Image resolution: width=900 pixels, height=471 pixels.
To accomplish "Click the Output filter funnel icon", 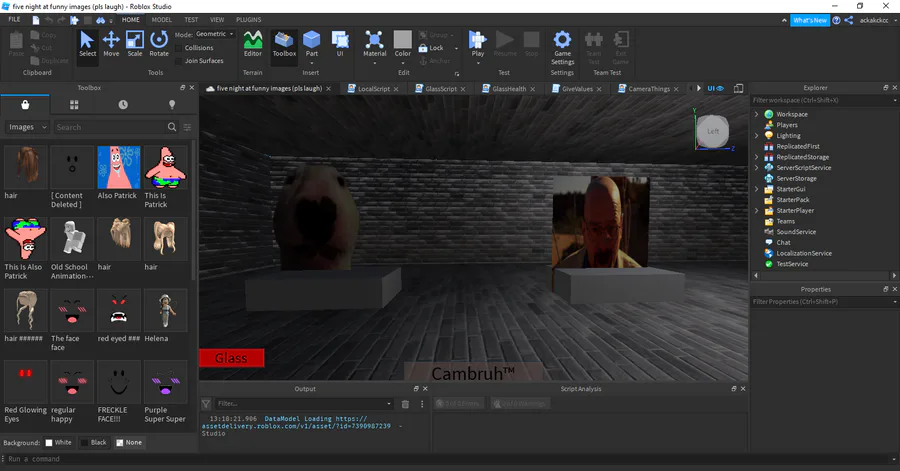I will 206,404.
